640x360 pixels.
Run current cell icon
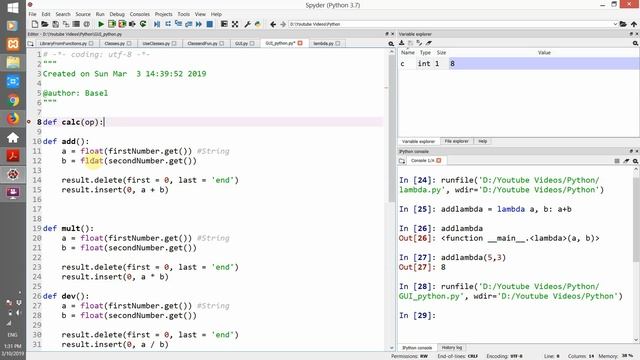tap(111, 24)
